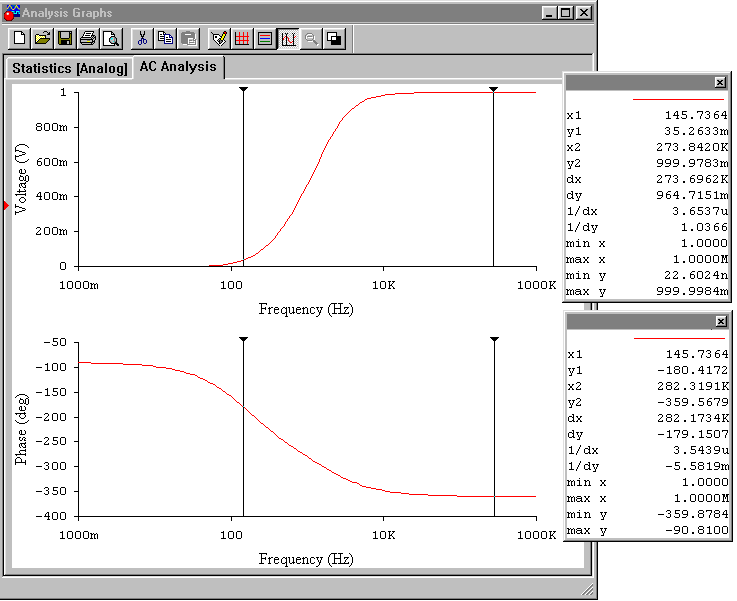Screen dimensions: 737x601
Task: Click x1 value 145.7364 in upper readout
Action: [696, 115]
